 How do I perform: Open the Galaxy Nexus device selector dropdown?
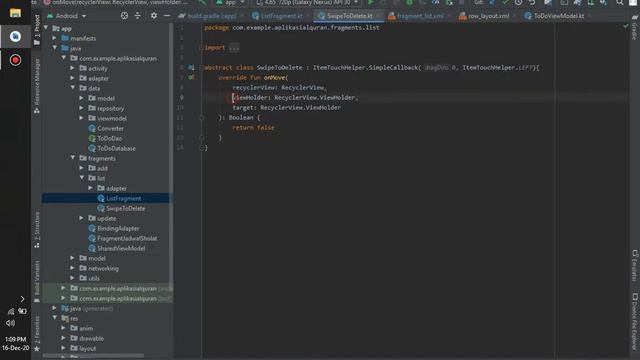(307, 2)
